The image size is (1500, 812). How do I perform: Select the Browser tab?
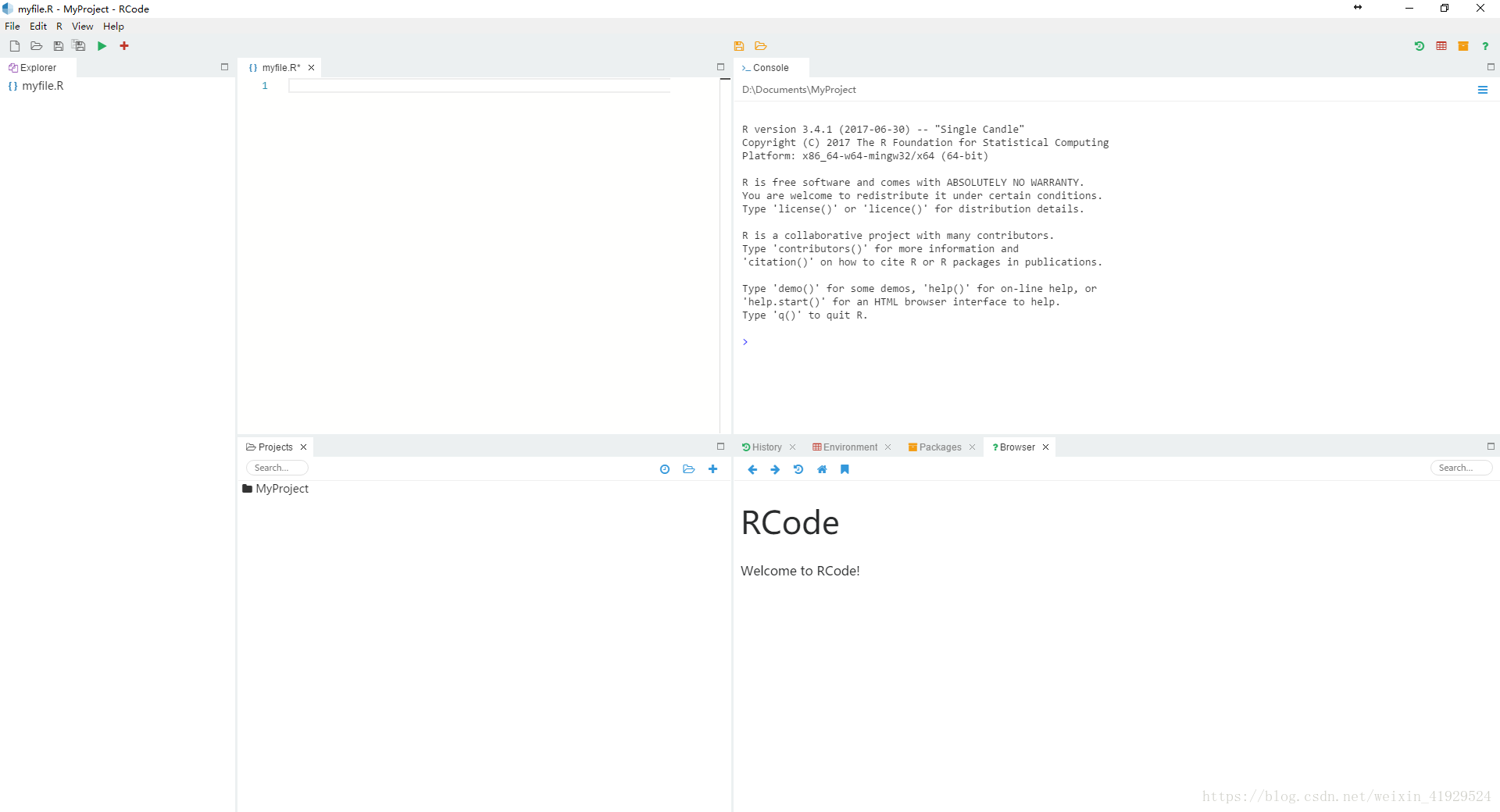[1014, 447]
